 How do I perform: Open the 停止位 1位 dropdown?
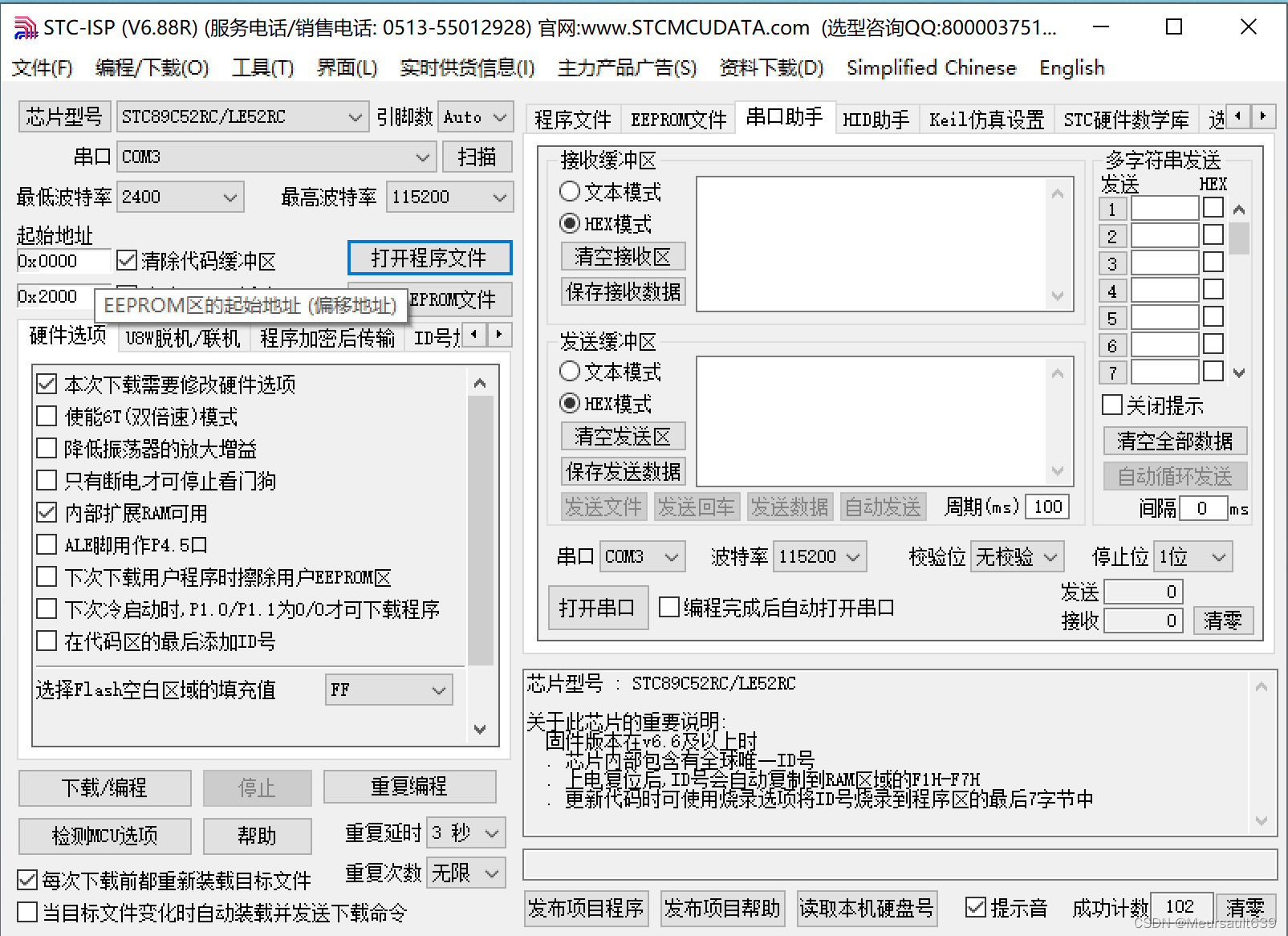[x=1193, y=556]
